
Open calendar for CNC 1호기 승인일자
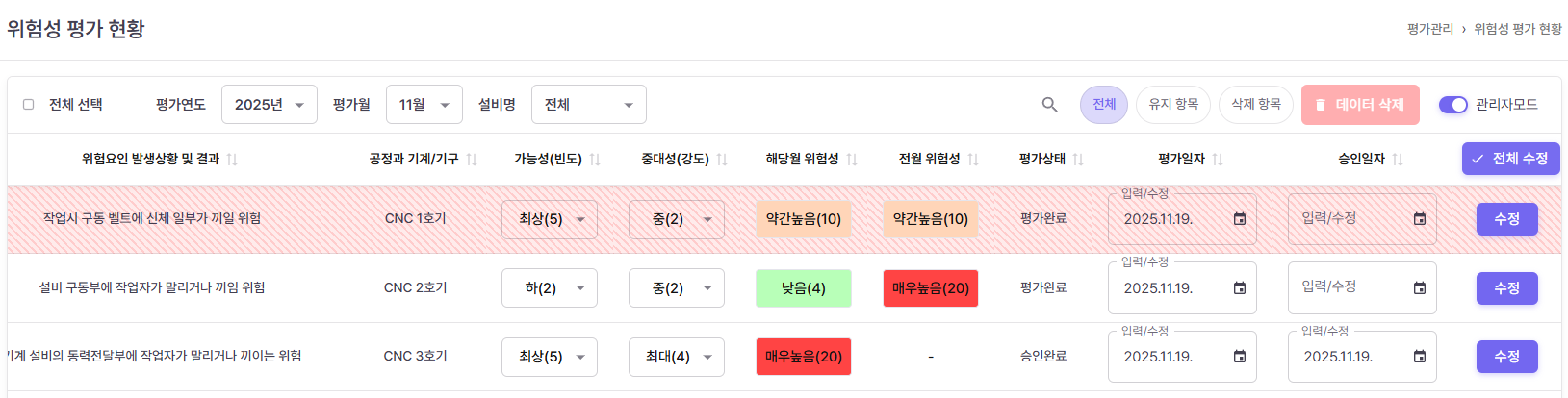click(x=1419, y=219)
